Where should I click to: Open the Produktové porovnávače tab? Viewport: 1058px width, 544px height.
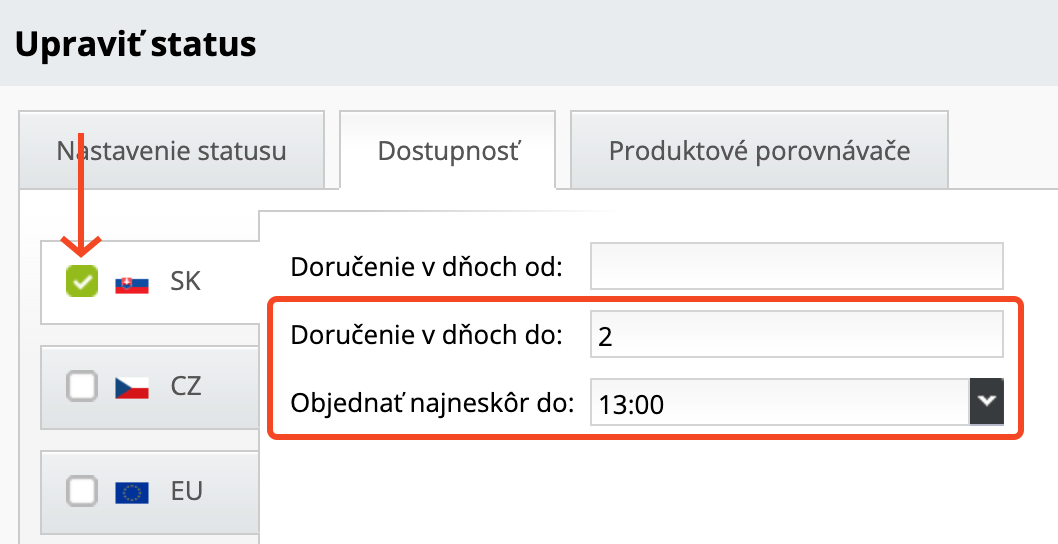coord(759,150)
